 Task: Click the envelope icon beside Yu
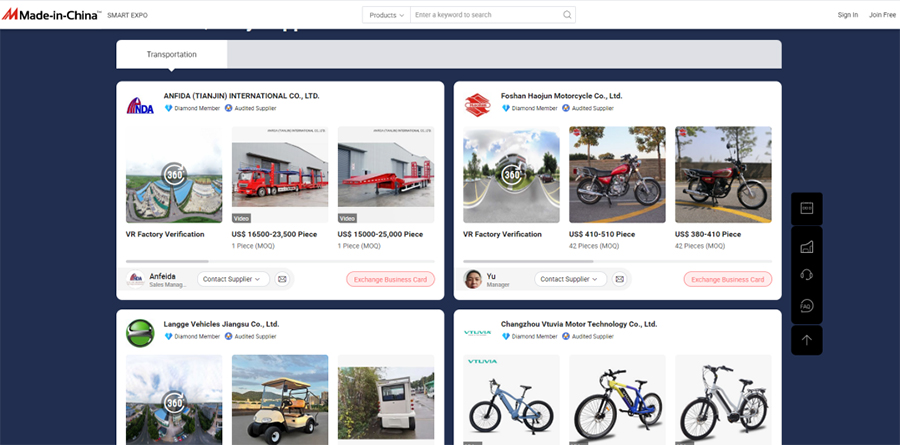pyautogui.click(x=619, y=279)
